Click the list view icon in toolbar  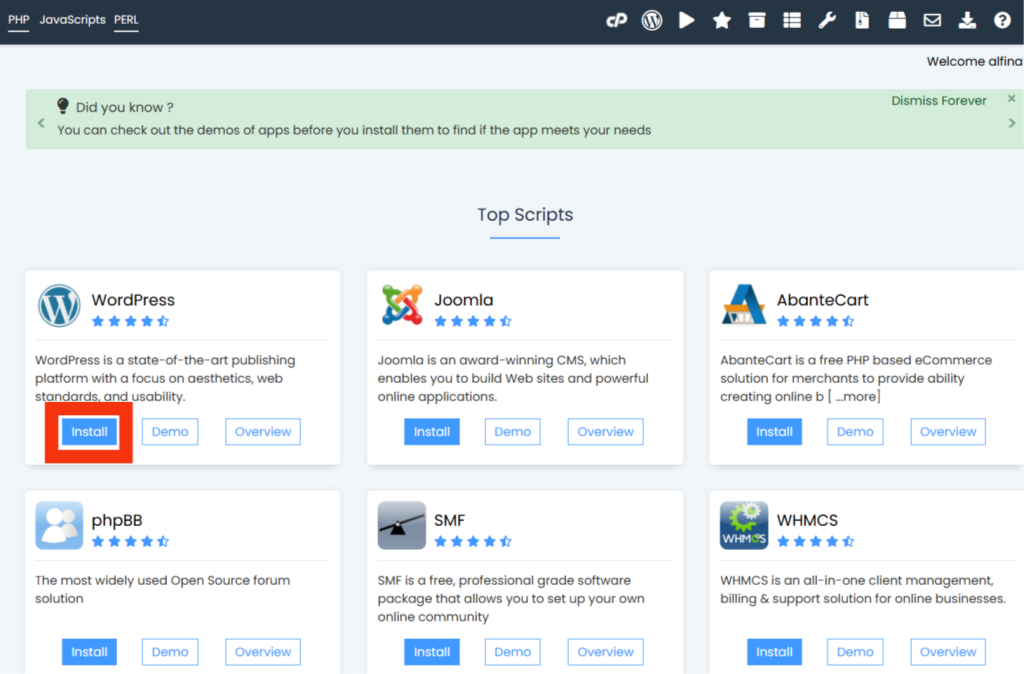(x=792, y=20)
